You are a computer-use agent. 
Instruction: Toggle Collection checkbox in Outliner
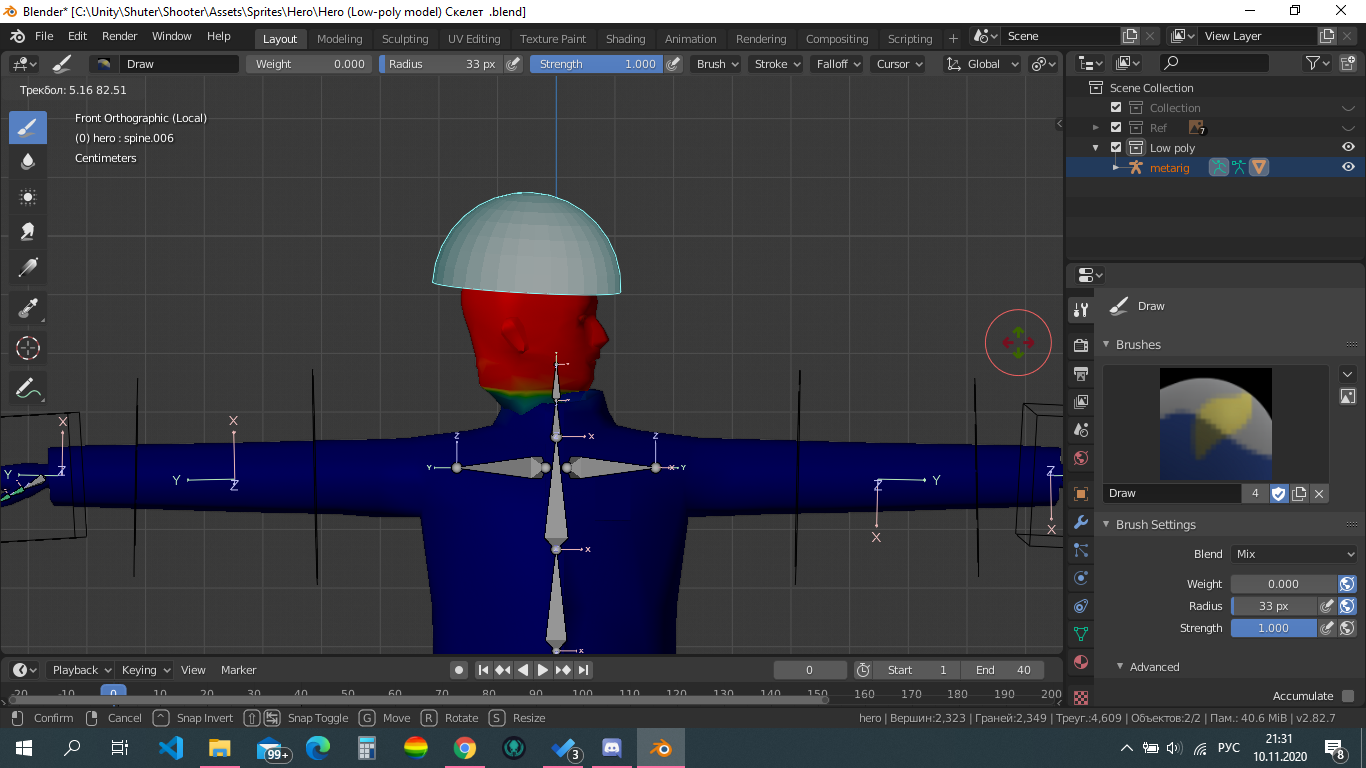1116,108
